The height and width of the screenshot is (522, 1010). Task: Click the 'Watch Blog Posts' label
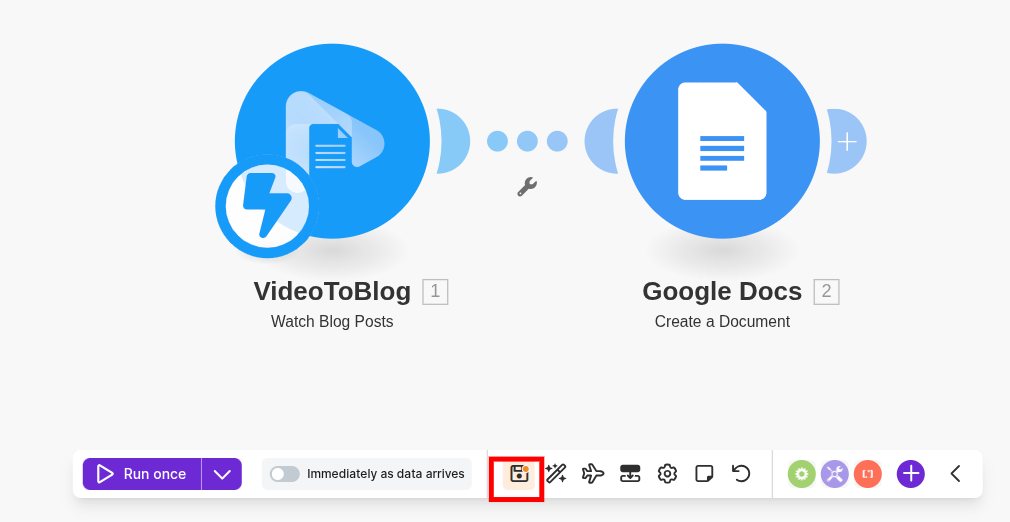click(332, 321)
